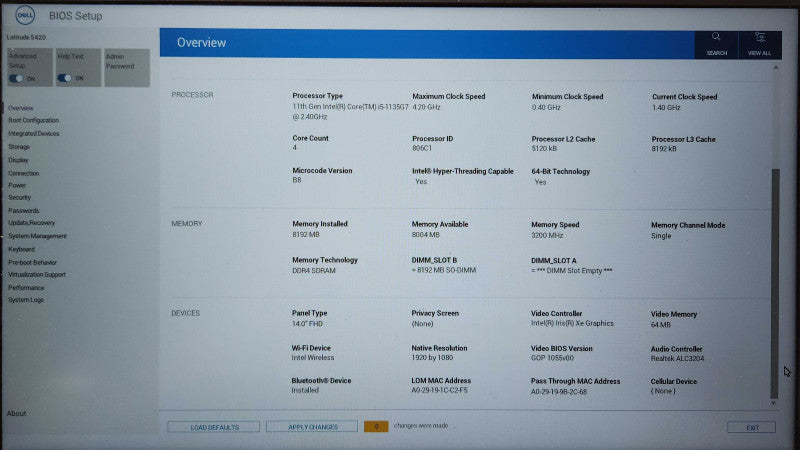800x450 pixels.
Task: Click the vertical scrollbar thumb
Action: point(775,283)
